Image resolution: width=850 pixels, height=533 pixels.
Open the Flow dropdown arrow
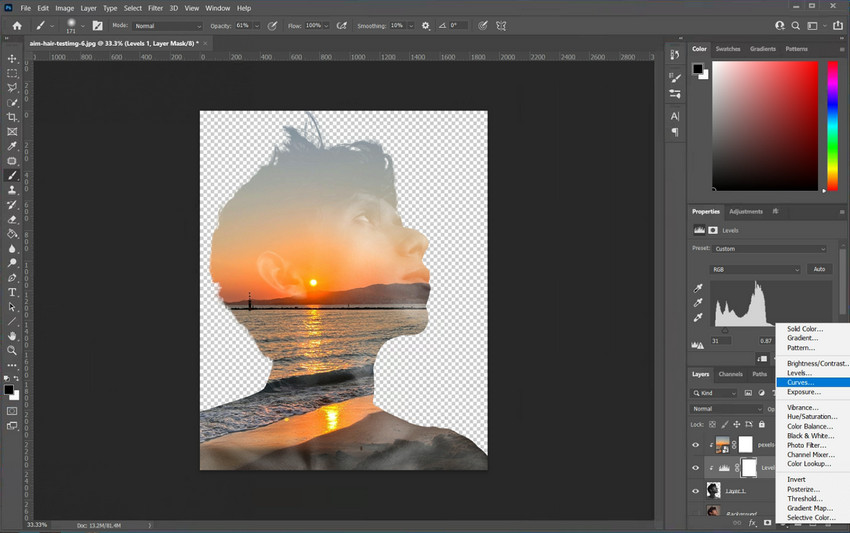tap(326, 26)
